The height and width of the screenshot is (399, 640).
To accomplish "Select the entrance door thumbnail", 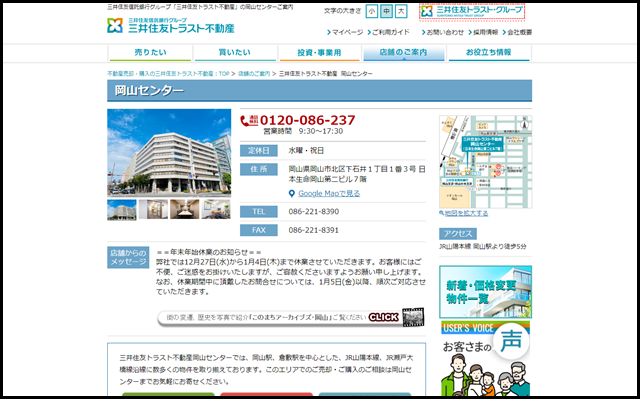I will pos(153,209).
